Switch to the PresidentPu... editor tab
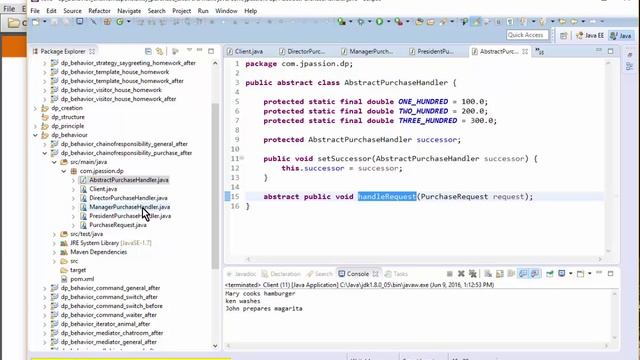Viewport: 640px width, 360px height. [x=431, y=51]
